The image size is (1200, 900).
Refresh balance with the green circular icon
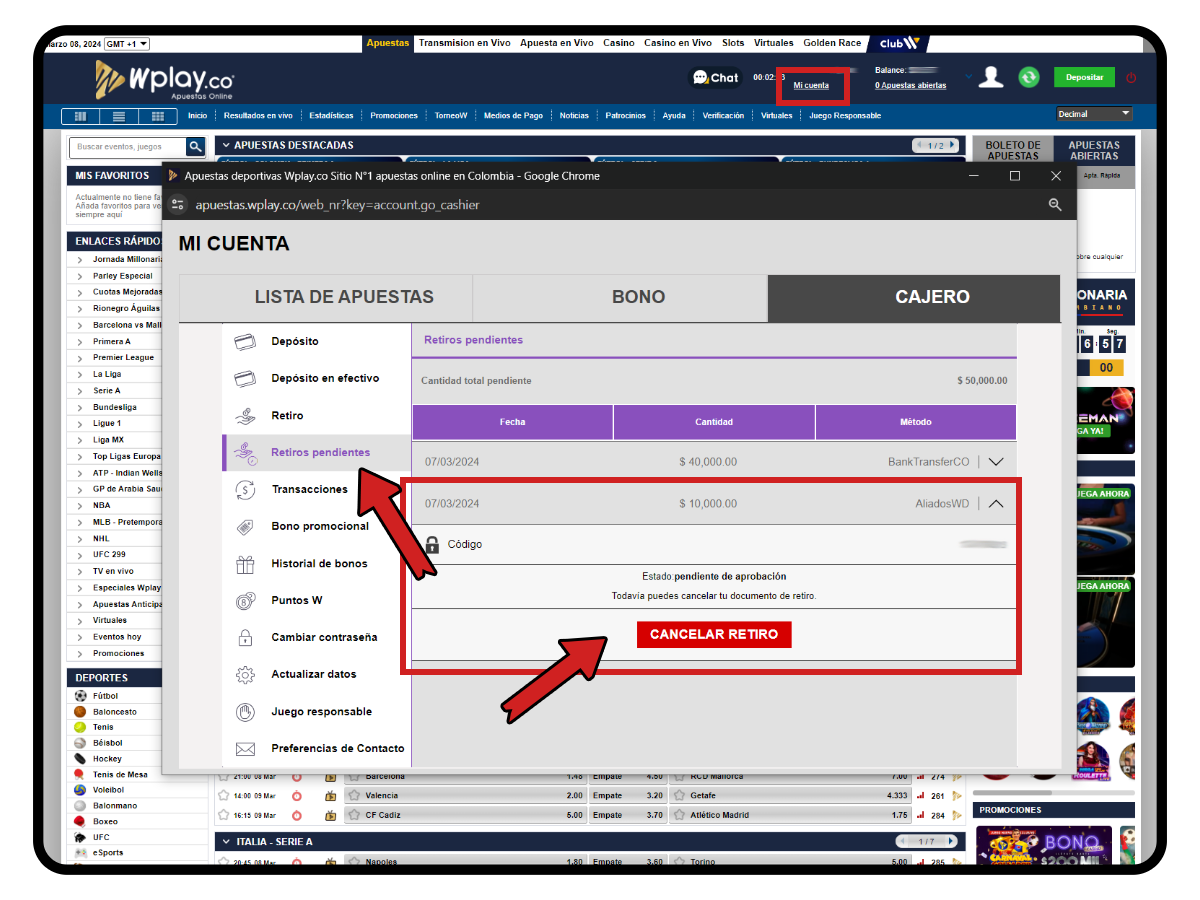pyautogui.click(x=1029, y=77)
